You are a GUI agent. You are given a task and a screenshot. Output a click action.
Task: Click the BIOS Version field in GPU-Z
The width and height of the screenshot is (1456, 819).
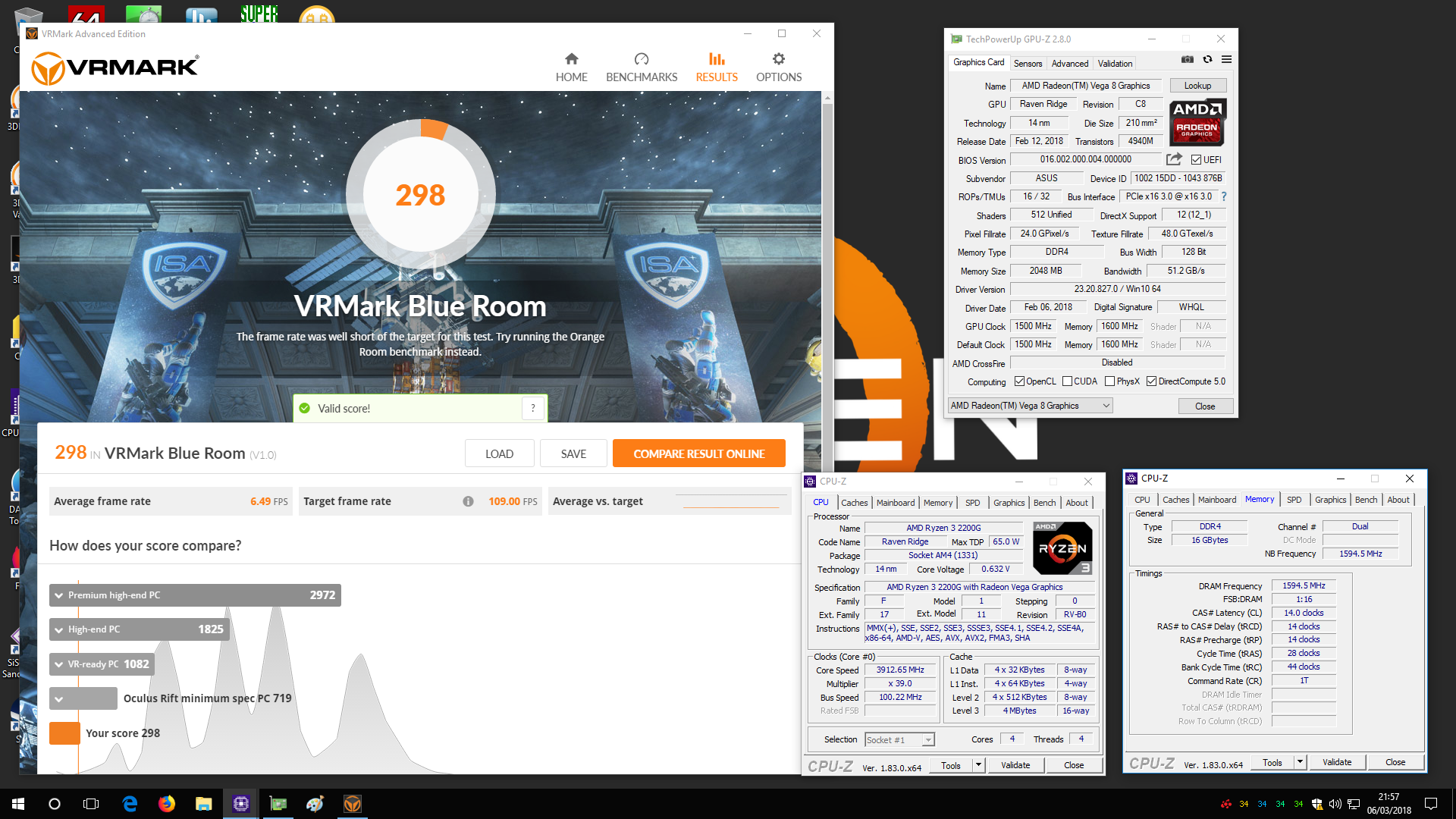[x=1085, y=159]
